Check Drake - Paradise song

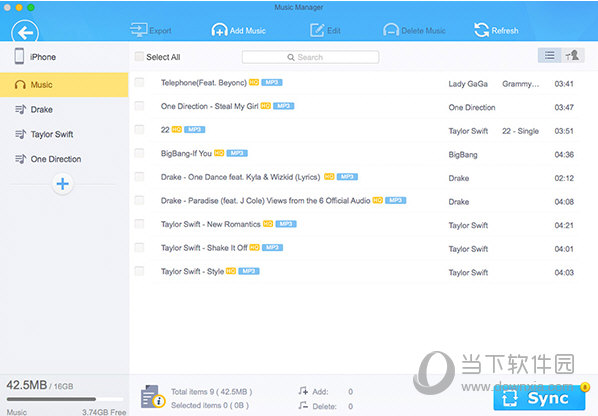[139, 201]
